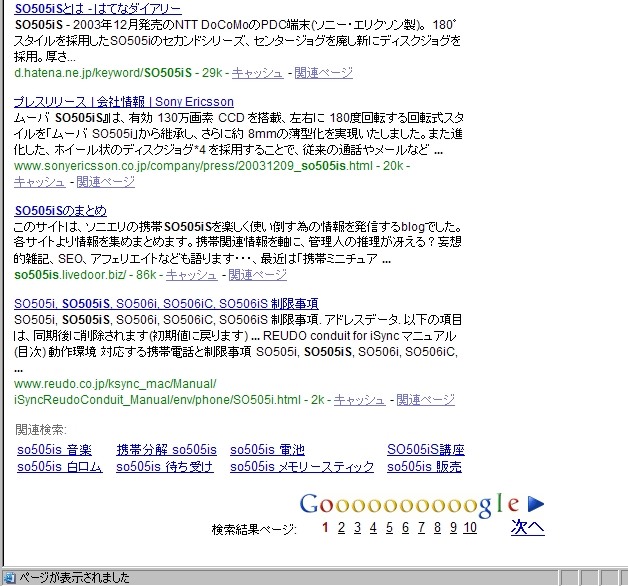Go to results page 9
Image resolution: width=628 pixels, height=586 pixels.
pyautogui.click(x=453, y=528)
